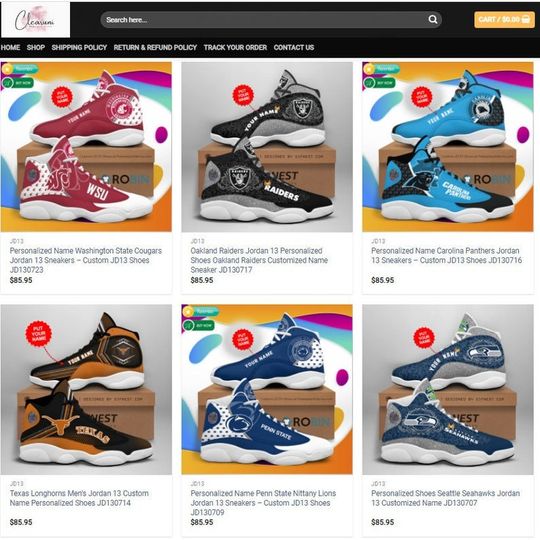Open the cart basket icon
Viewport: 540px width, 540px height.
[526, 19]
